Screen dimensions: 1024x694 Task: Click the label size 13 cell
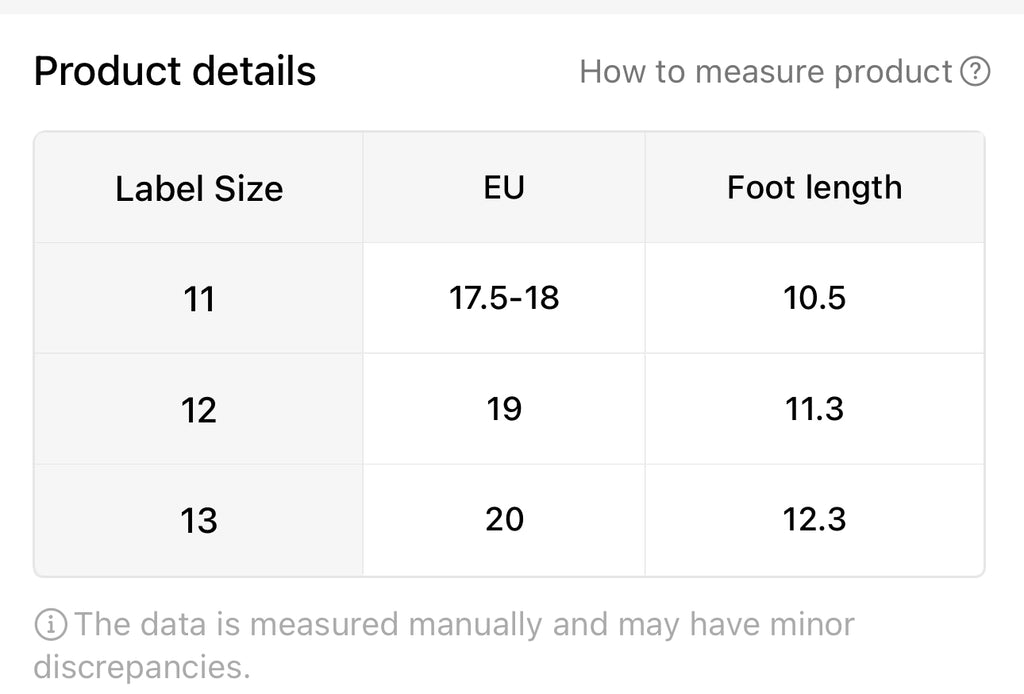tap(199, 520)
